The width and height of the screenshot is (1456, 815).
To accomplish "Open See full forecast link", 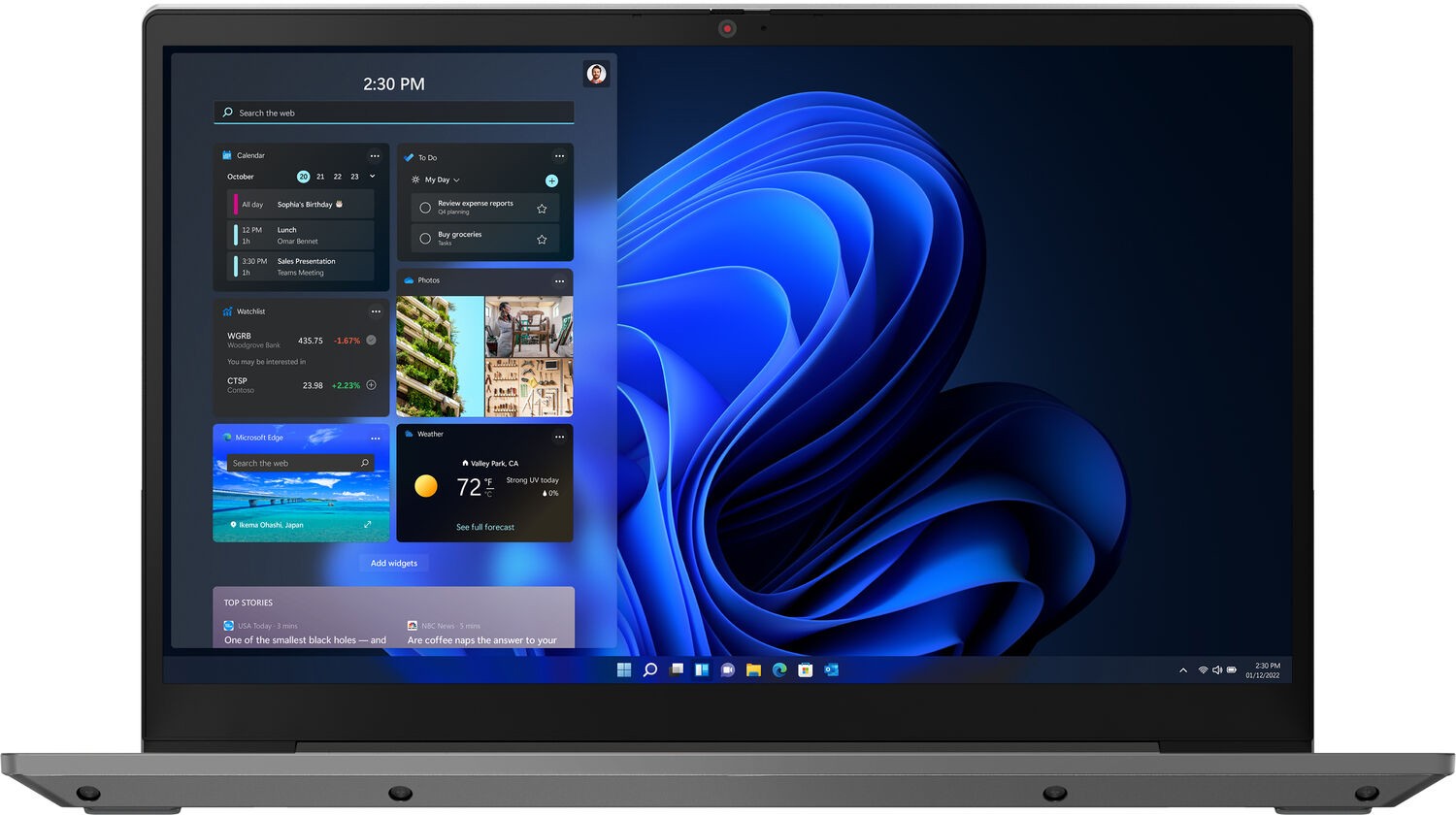I will tap(485, 527).
